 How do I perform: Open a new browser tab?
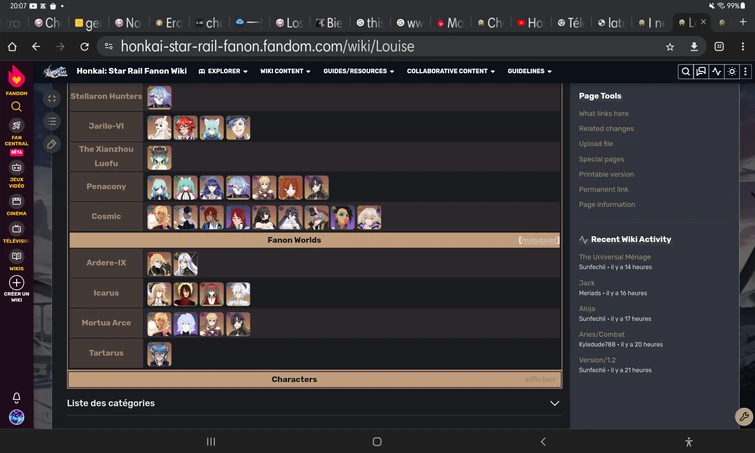click(743, 22)
